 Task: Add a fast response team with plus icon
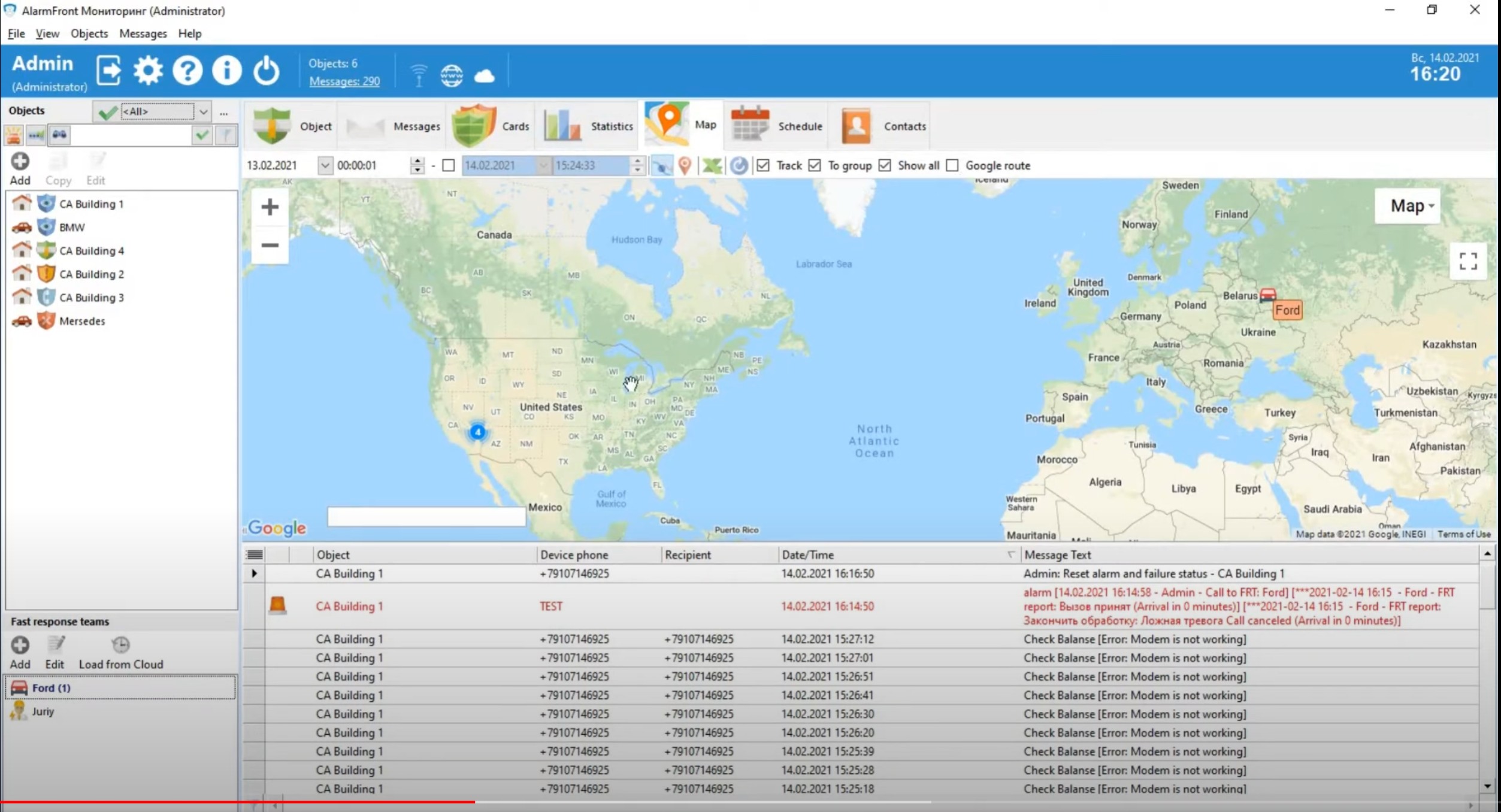pyautogui.click(x=20, y=645)
